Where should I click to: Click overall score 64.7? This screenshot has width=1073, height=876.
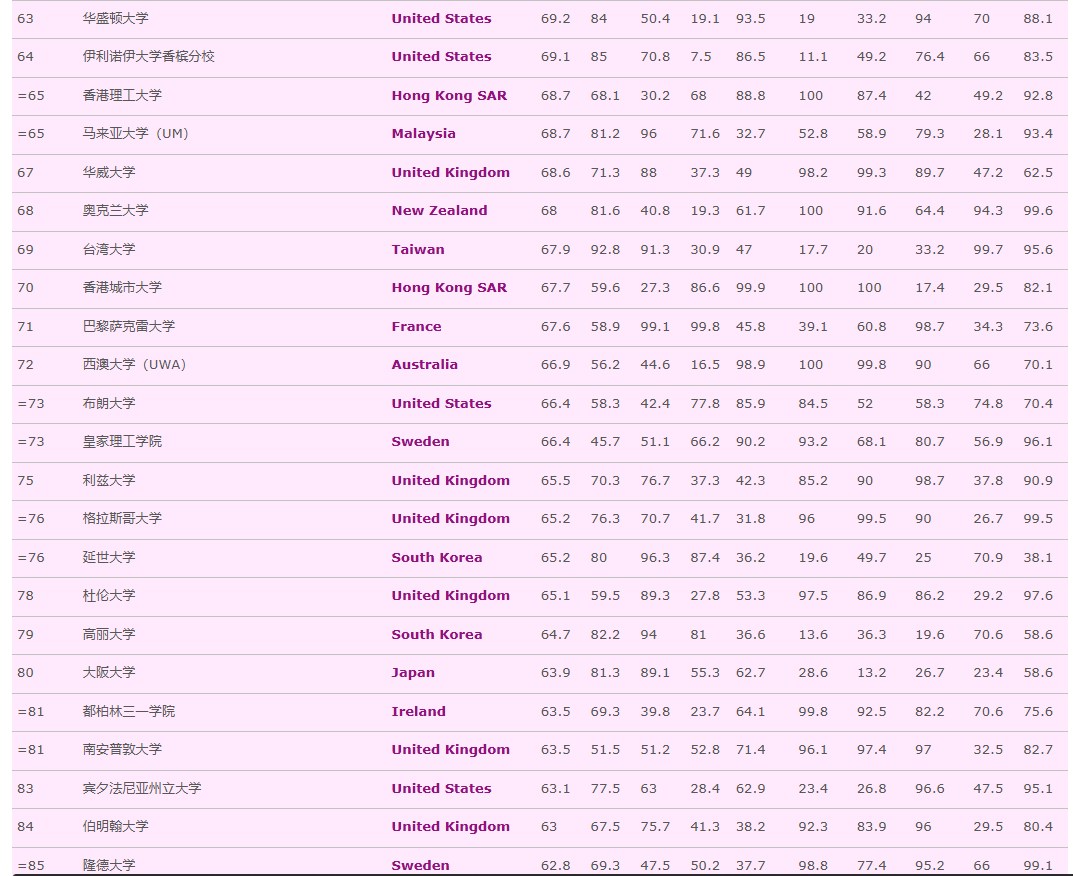(555, 634)
